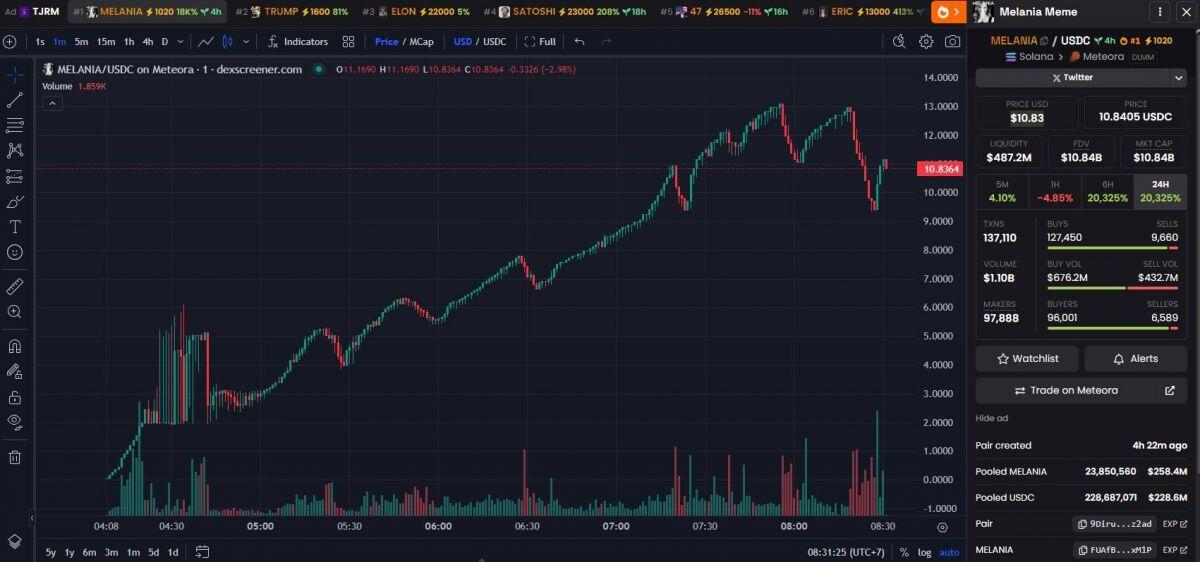Open three-dot options menu for Melania Meme
The width and height of the screenshot is (1200, 562).
tap(1160, 13)
